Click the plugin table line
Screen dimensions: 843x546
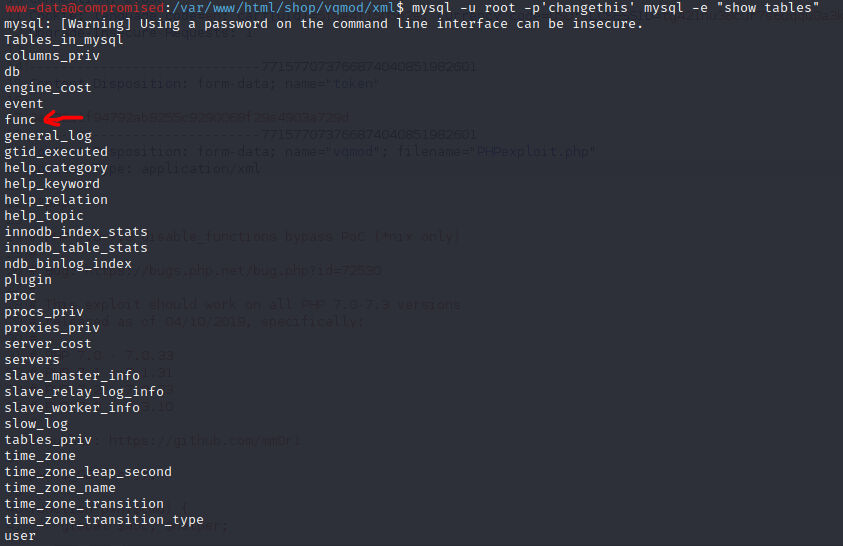pos(28,280)
